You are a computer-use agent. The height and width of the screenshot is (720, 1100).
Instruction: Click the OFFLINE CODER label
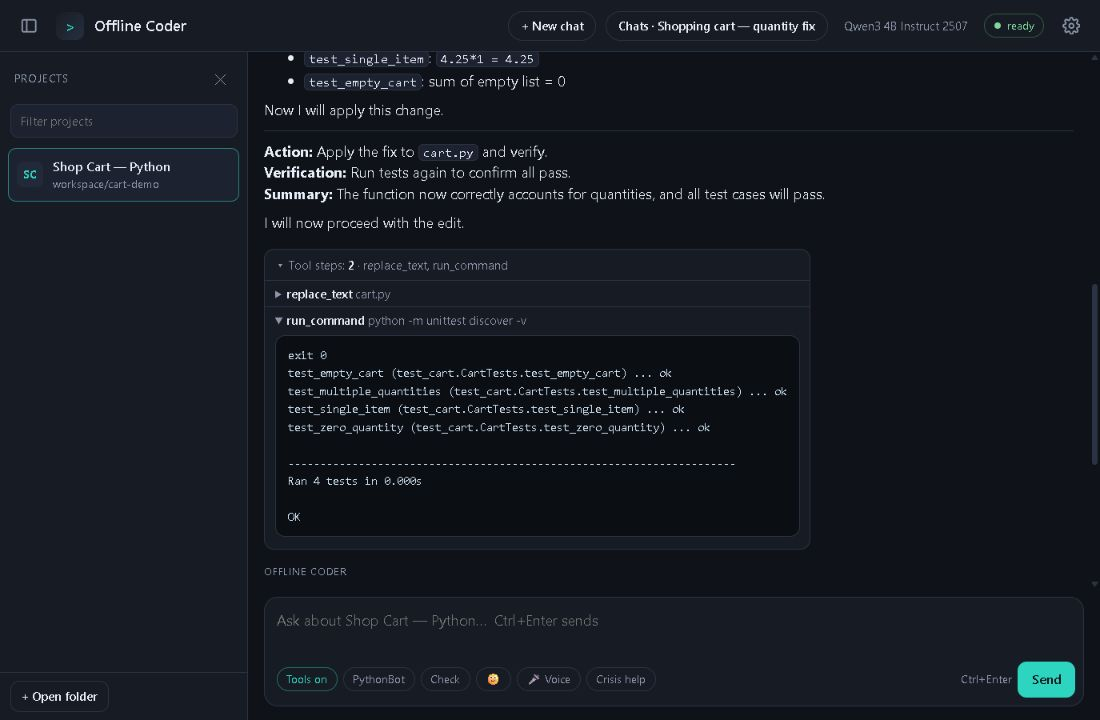(305, 571)
